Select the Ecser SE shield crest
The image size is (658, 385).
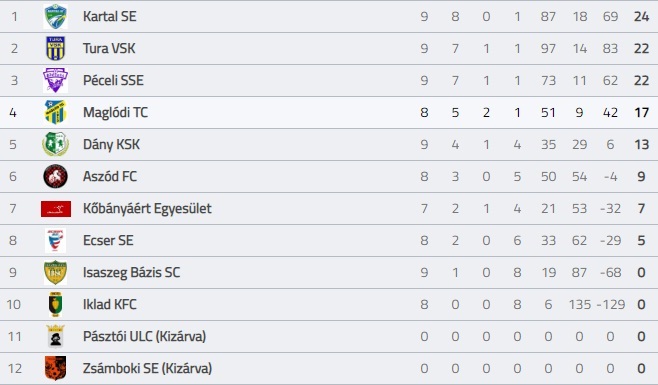(x=55, y=240)
